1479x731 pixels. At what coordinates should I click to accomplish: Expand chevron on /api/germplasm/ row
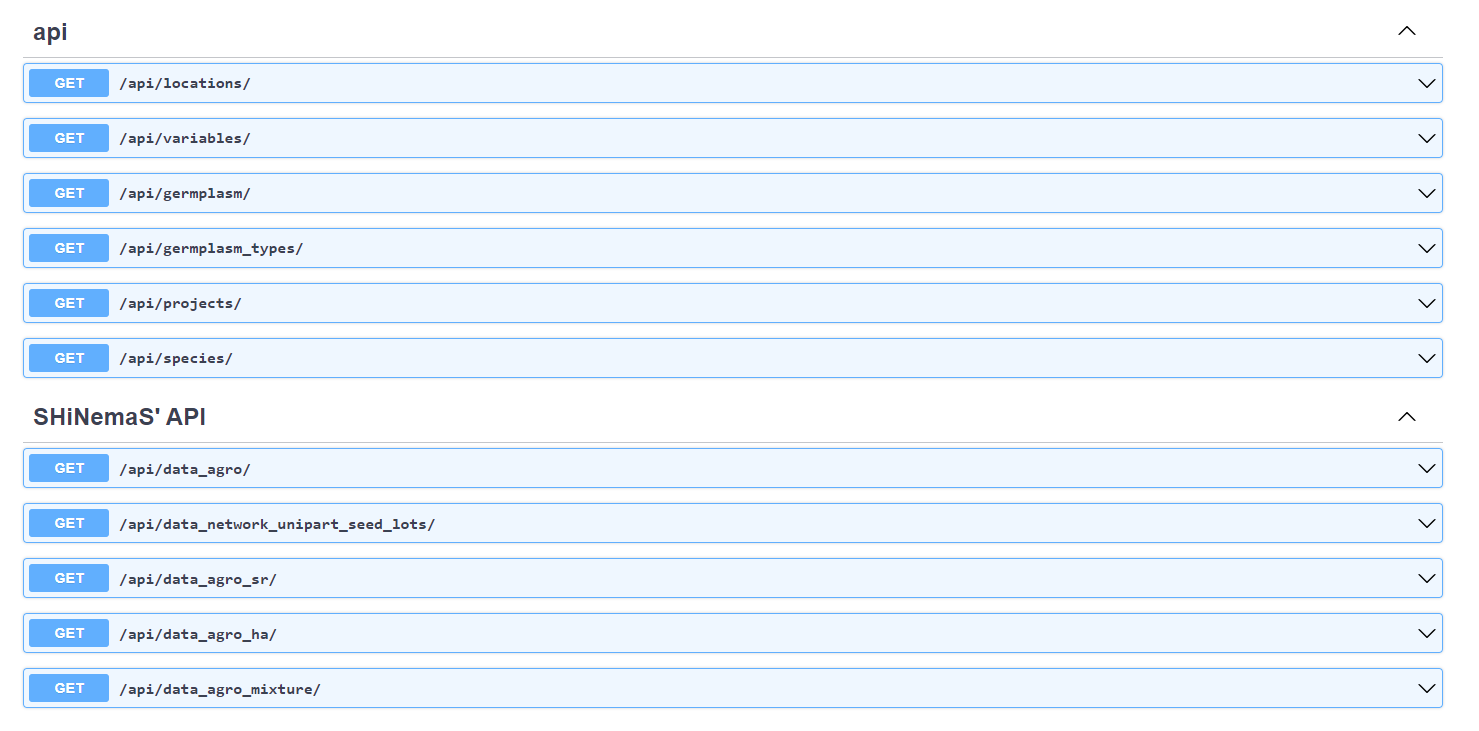pos(1427,193)
